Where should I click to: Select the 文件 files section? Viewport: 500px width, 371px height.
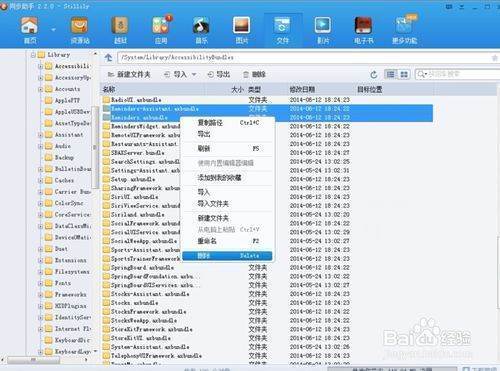(282, 31)
